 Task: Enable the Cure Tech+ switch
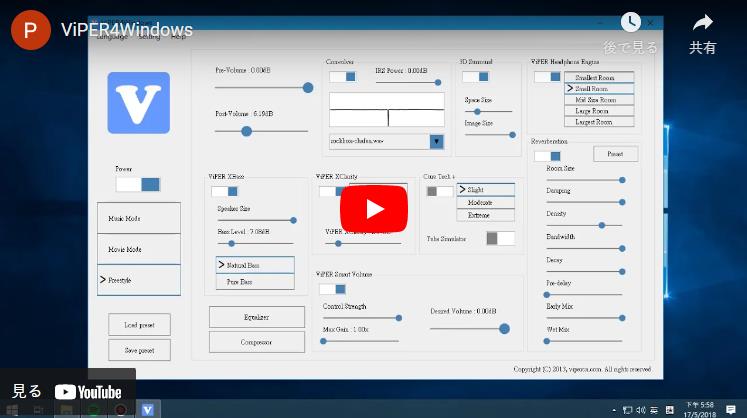[x=440, y=191]
